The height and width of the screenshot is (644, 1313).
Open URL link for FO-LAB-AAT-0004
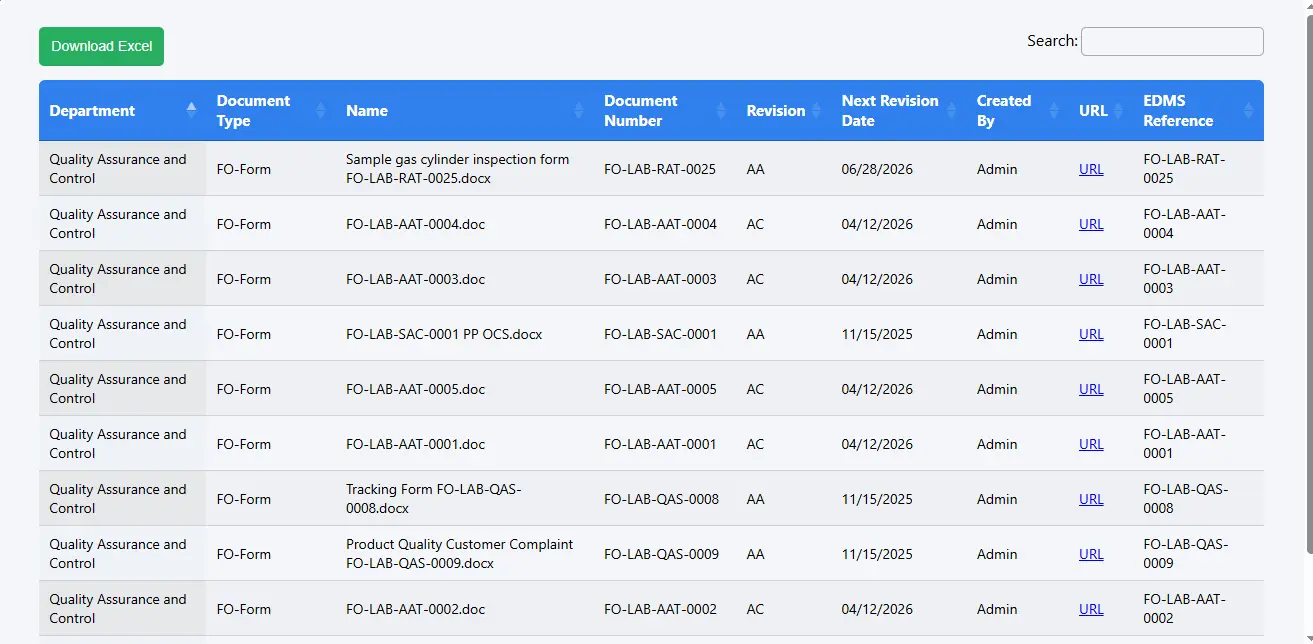pyautogui.click(x=1091, y=224)
